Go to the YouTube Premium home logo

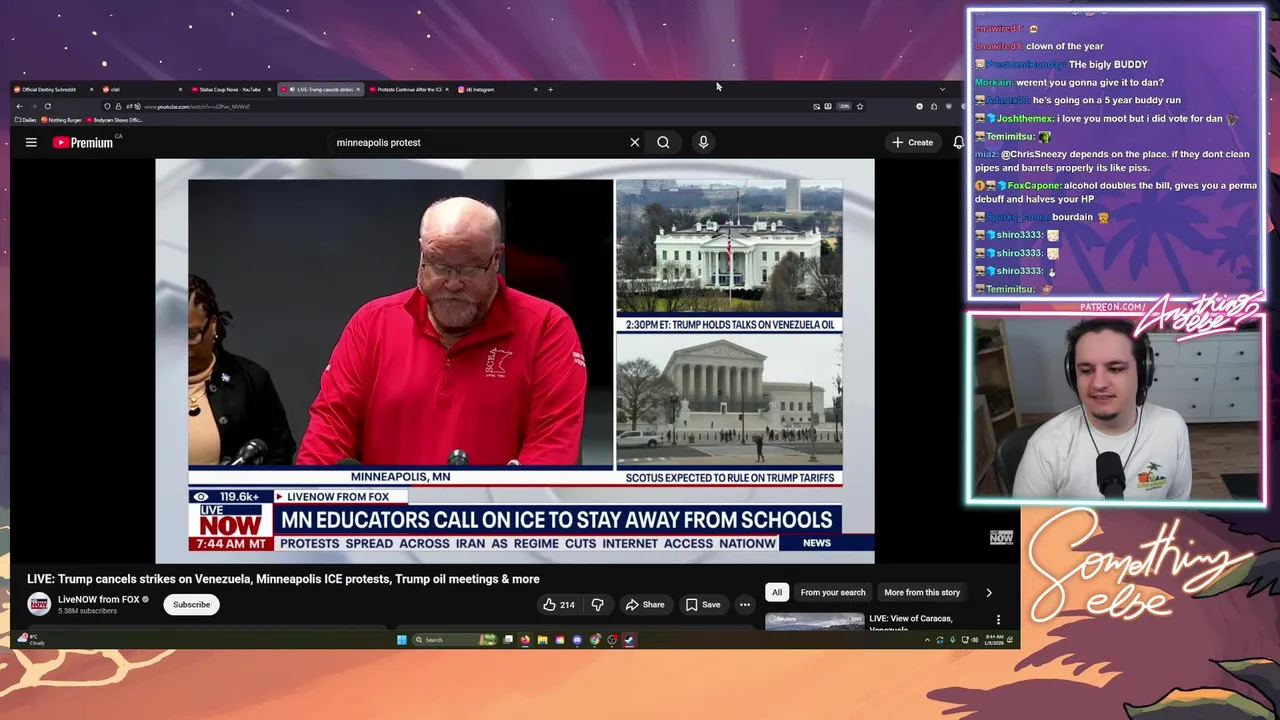click(x=83, y=142)
